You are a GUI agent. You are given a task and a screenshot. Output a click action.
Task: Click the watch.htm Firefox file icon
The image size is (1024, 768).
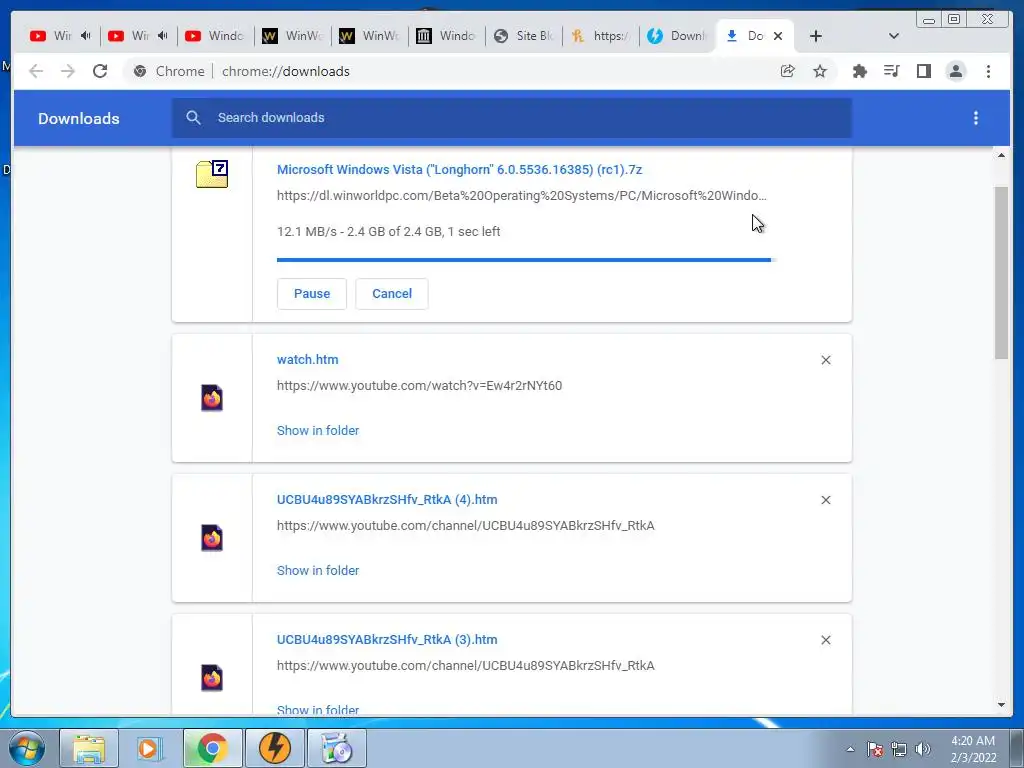click(x=212, y=398)
